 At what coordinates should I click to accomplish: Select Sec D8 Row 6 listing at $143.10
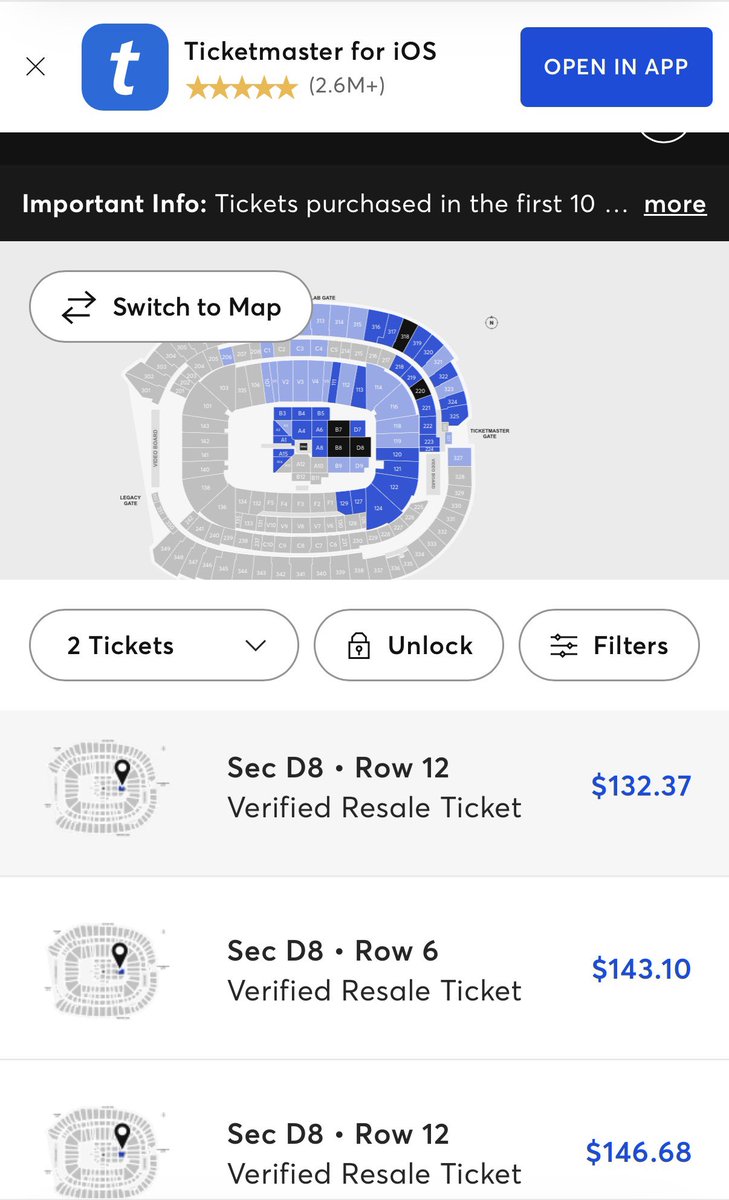[364, 969]
